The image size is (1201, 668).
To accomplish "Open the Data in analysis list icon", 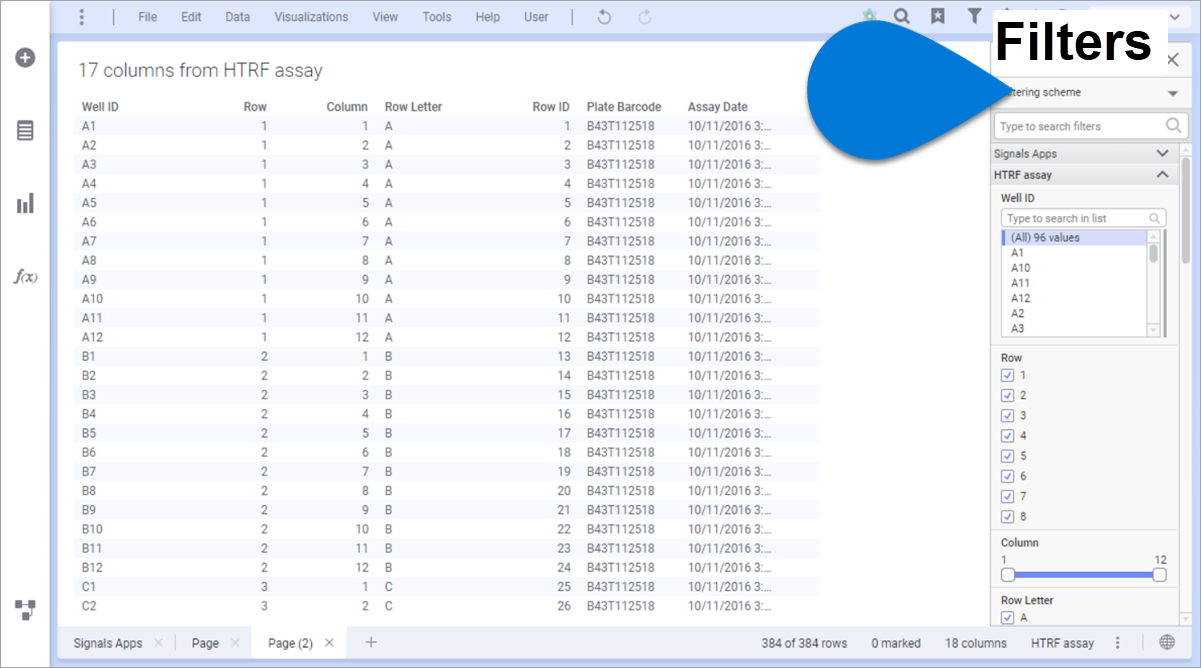I will [25, 131].
